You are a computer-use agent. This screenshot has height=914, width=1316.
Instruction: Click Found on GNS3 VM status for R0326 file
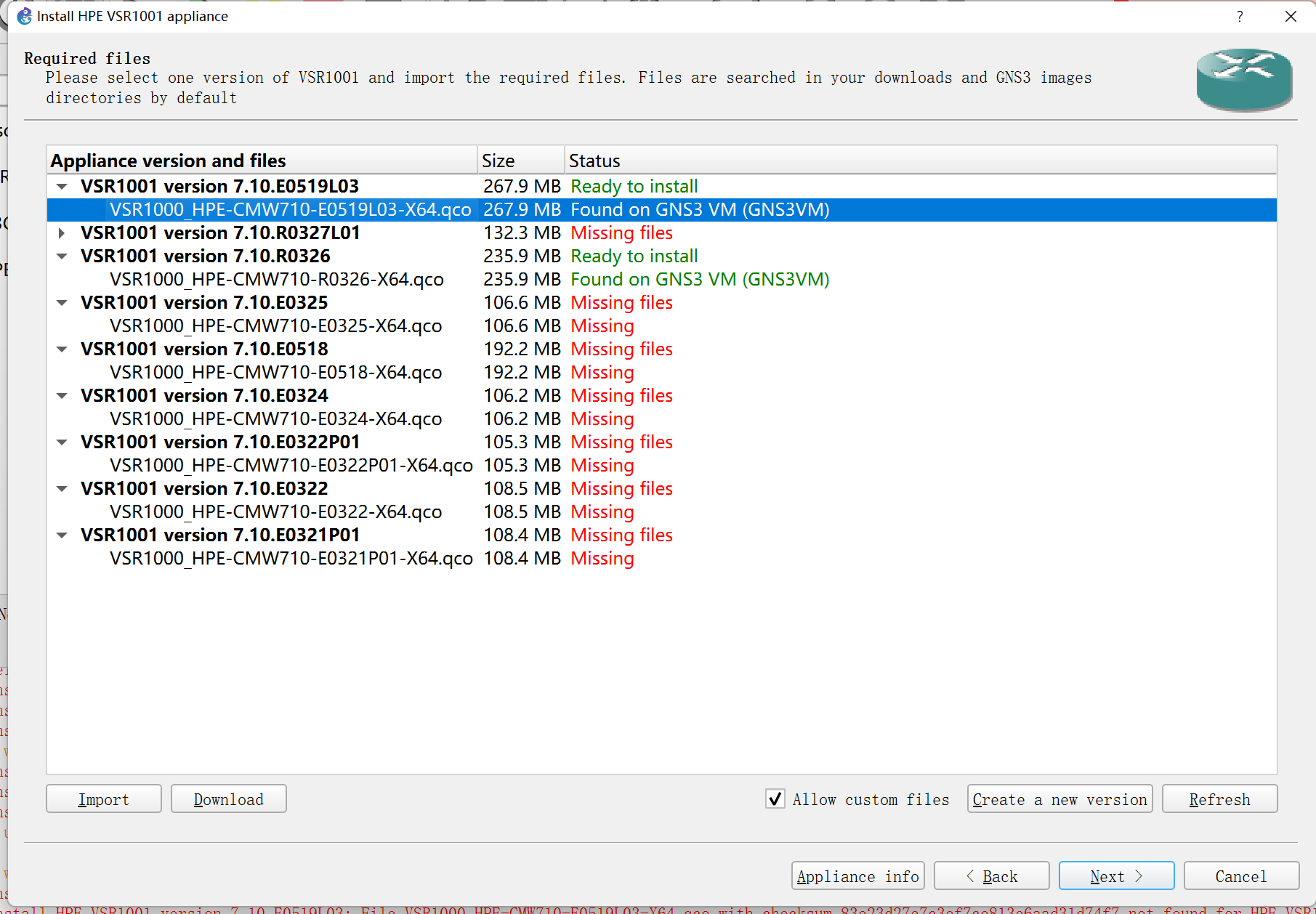[700, 280]
